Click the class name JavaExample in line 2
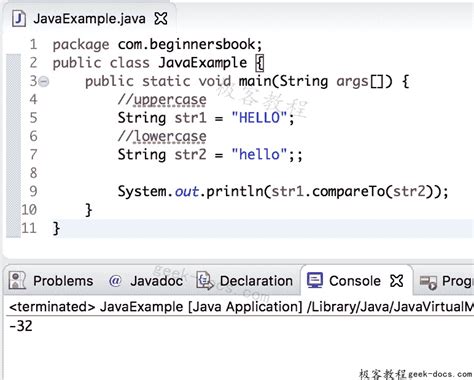474x380 pixels. [x=203, y=63]
